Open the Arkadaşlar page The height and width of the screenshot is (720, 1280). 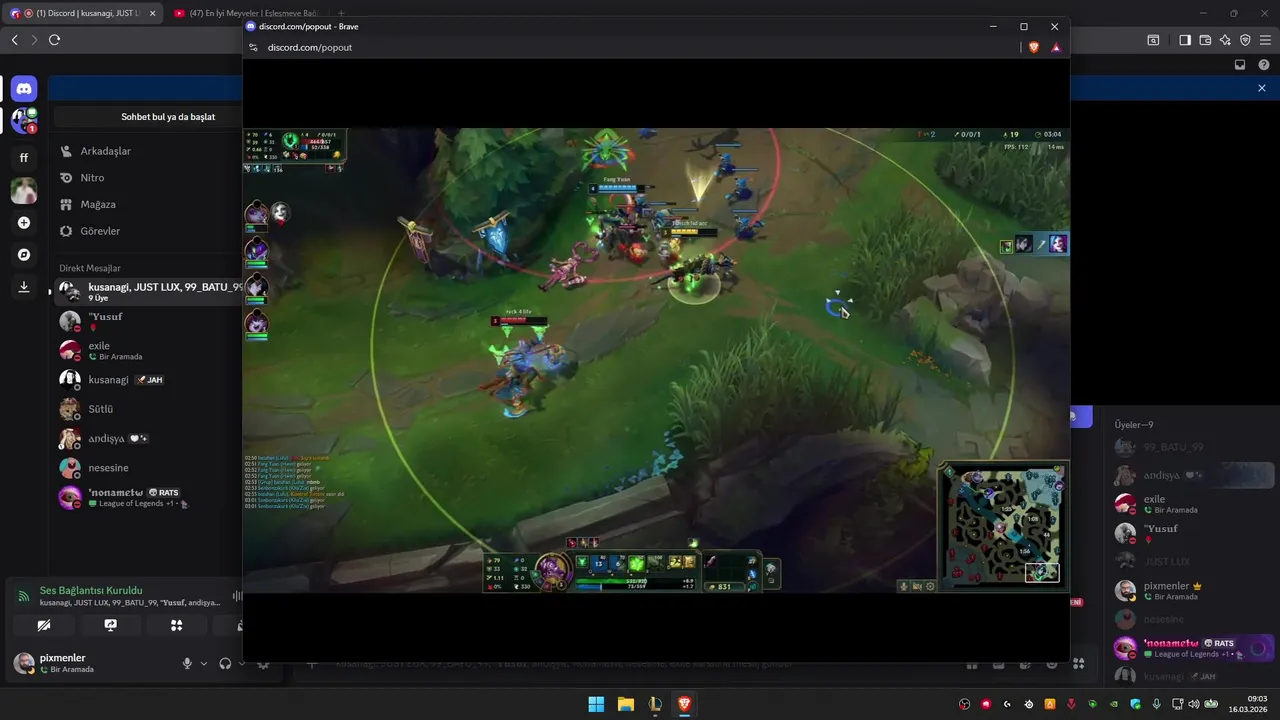[x=148, y=151]
